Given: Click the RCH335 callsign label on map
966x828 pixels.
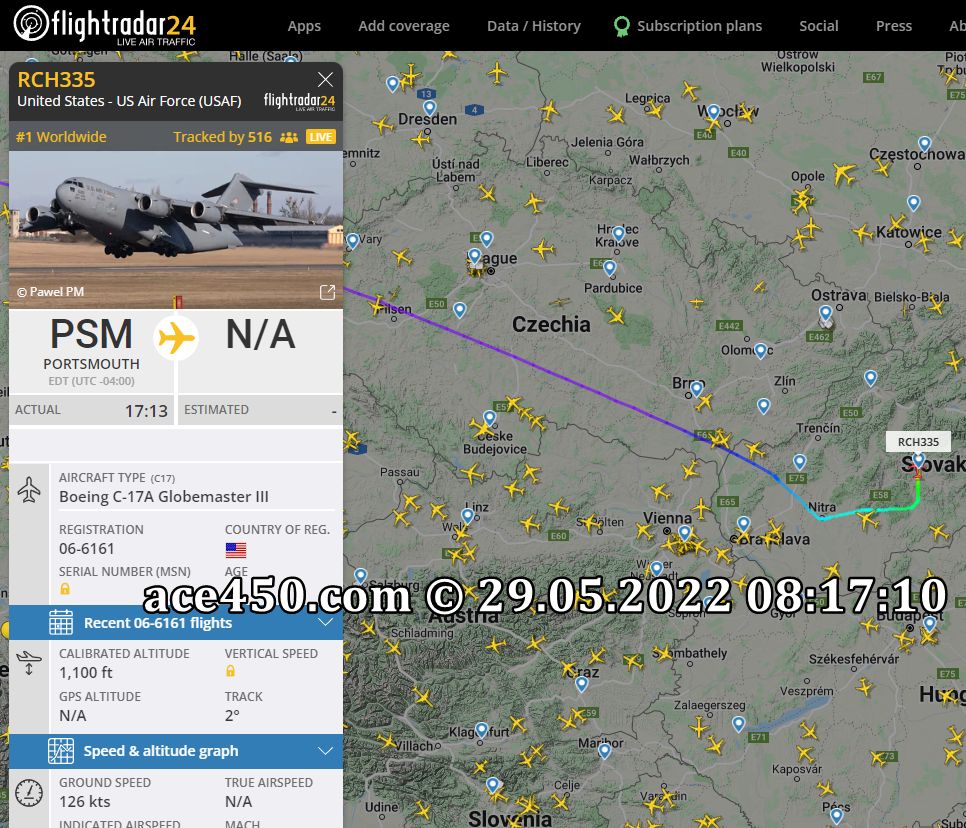Looking at the screenshot, I should click(918, 442).
